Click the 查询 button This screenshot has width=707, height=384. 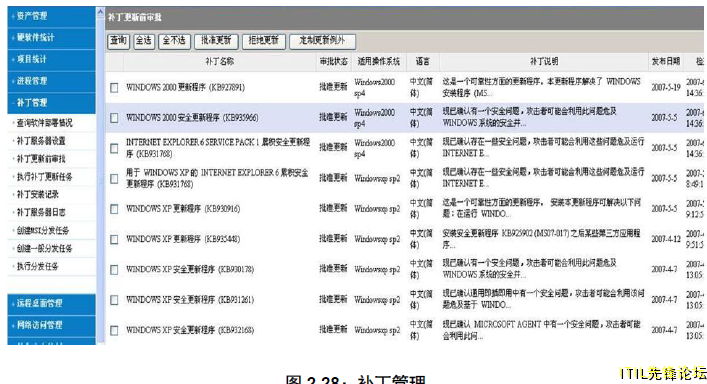click(119, 41)
